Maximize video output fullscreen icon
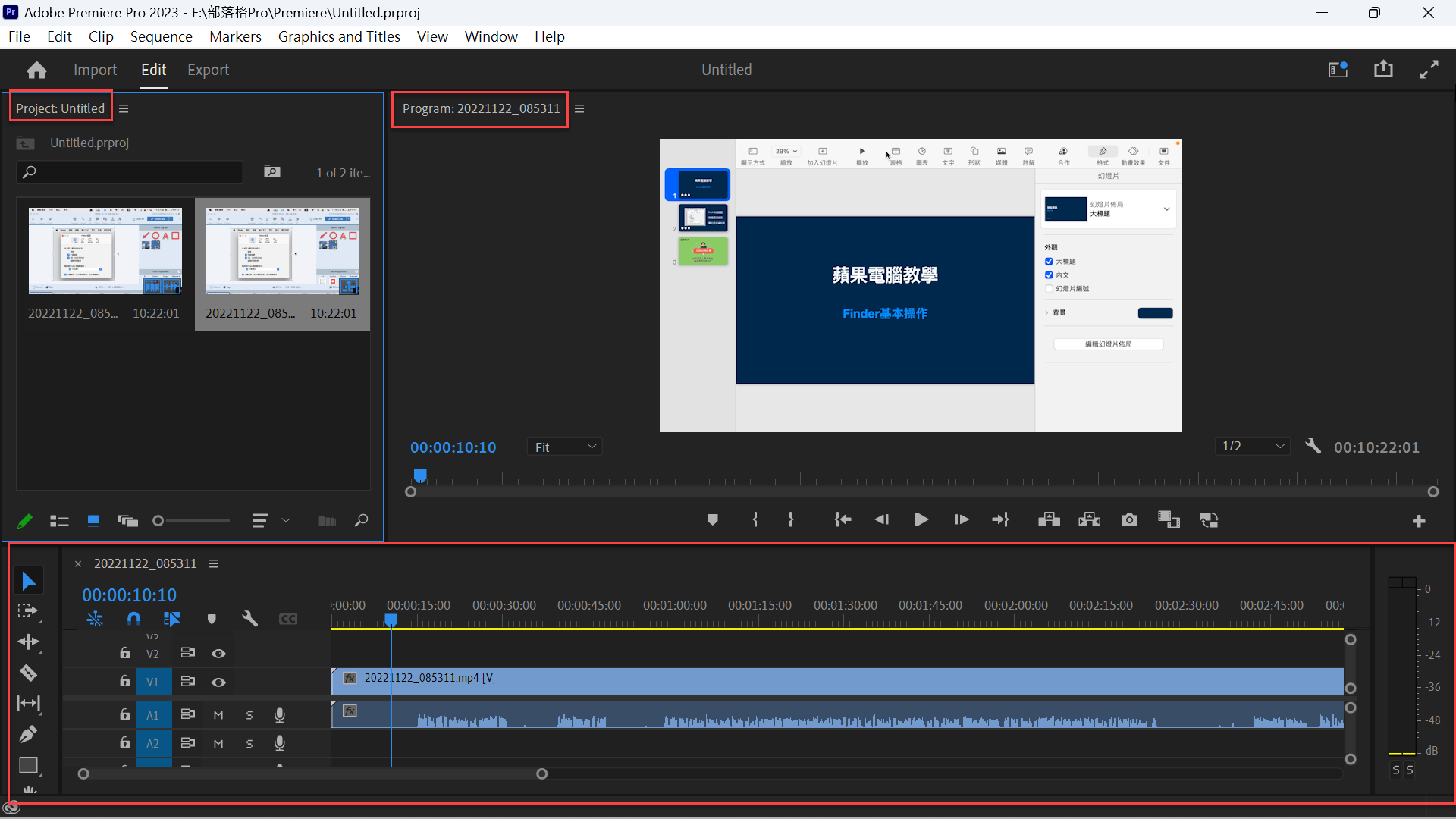 1429,70
